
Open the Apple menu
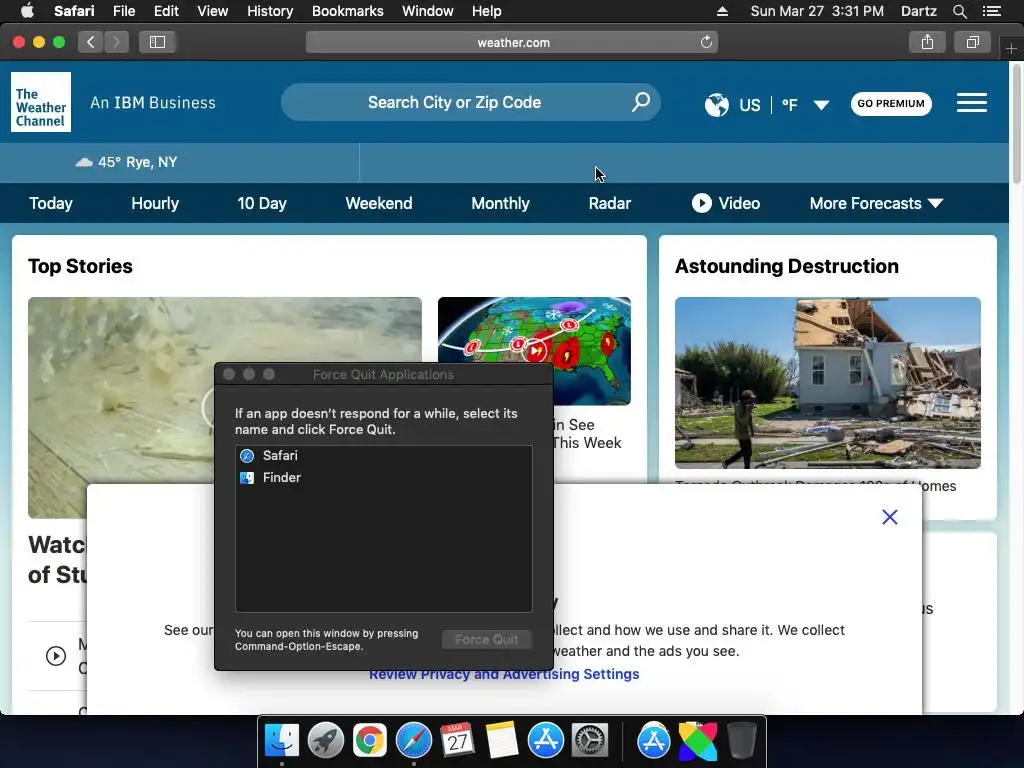27,11
